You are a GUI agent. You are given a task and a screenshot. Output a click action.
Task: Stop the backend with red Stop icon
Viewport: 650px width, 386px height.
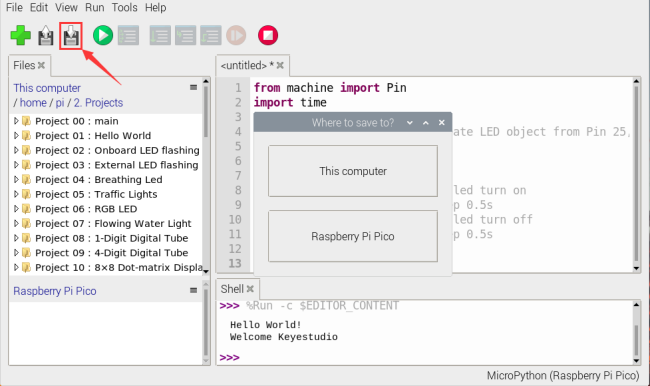click(x=268, y=35)
